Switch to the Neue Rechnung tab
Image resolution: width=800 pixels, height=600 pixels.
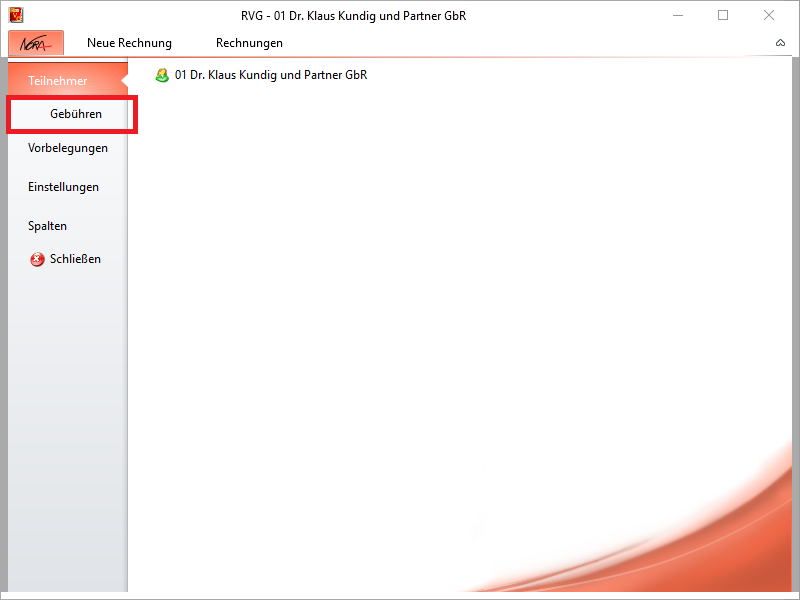click(129, 43)
